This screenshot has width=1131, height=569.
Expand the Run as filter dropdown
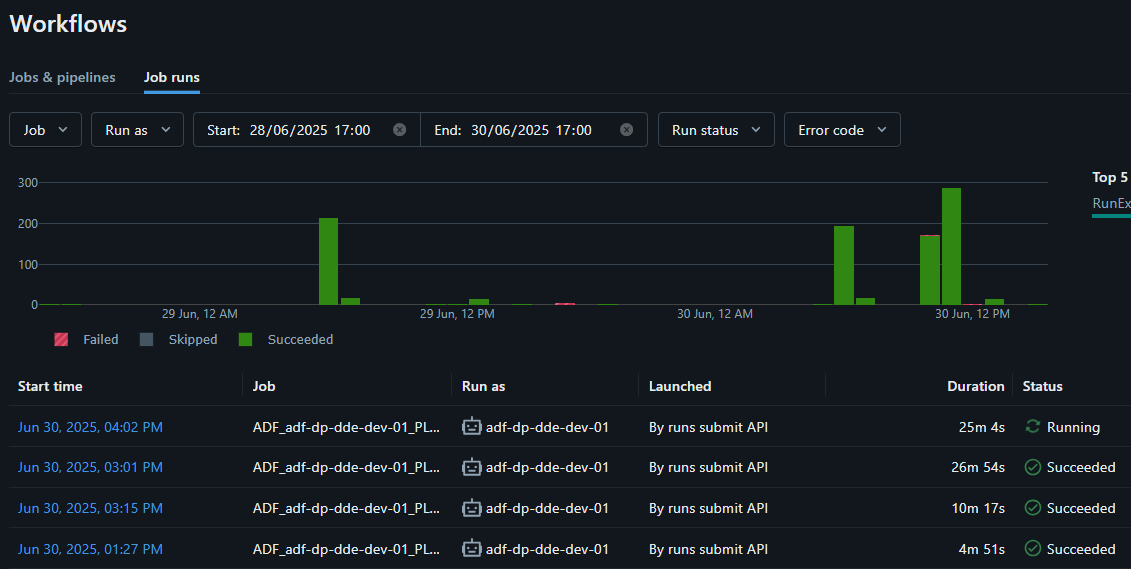tap(137, 130)
